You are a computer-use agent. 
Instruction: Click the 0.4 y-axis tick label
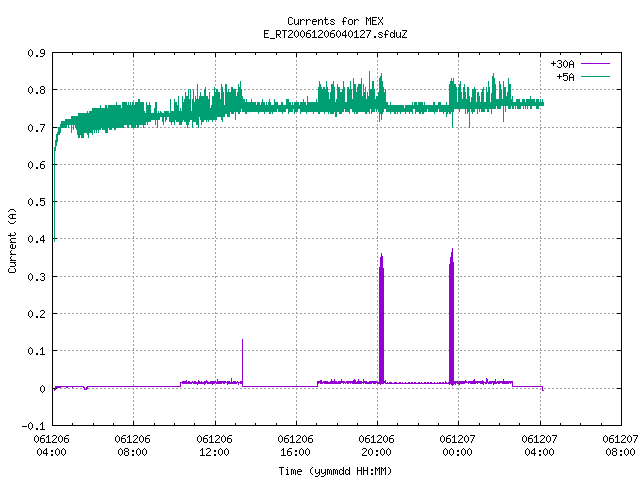(36, 239)
